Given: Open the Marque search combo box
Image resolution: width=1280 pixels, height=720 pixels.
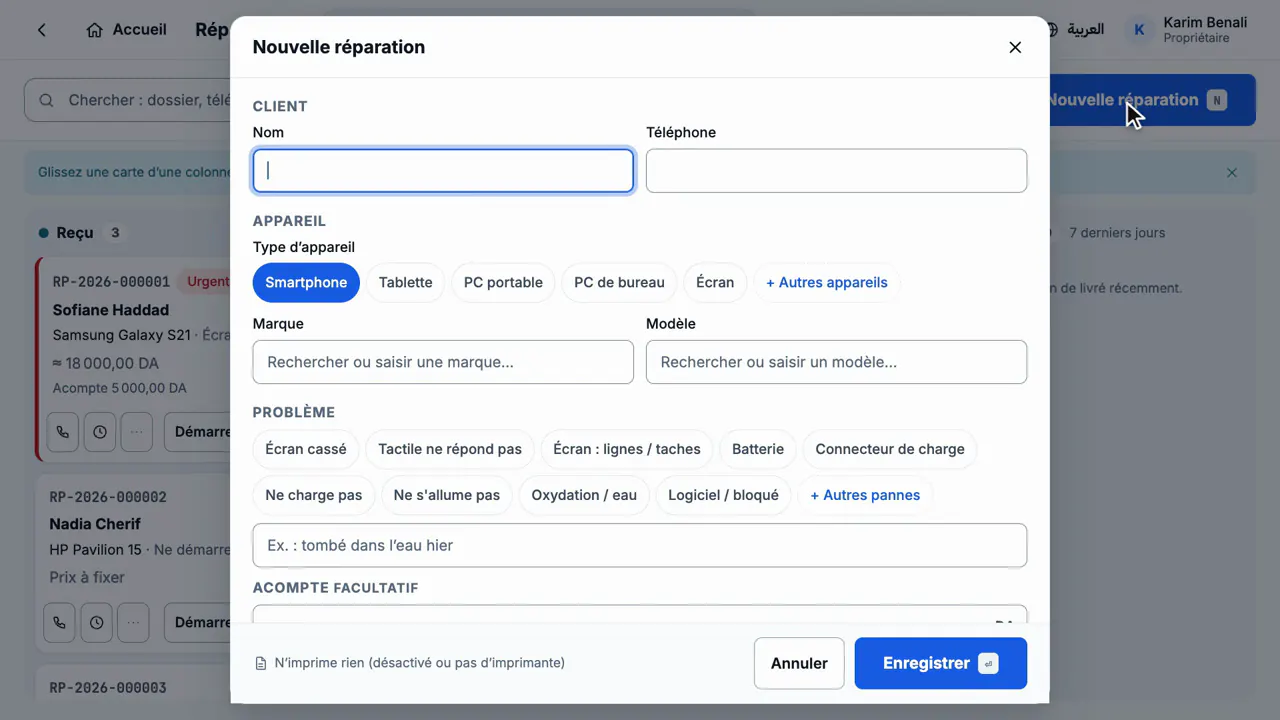Looking at the screenshot, I should coord(443,362).
